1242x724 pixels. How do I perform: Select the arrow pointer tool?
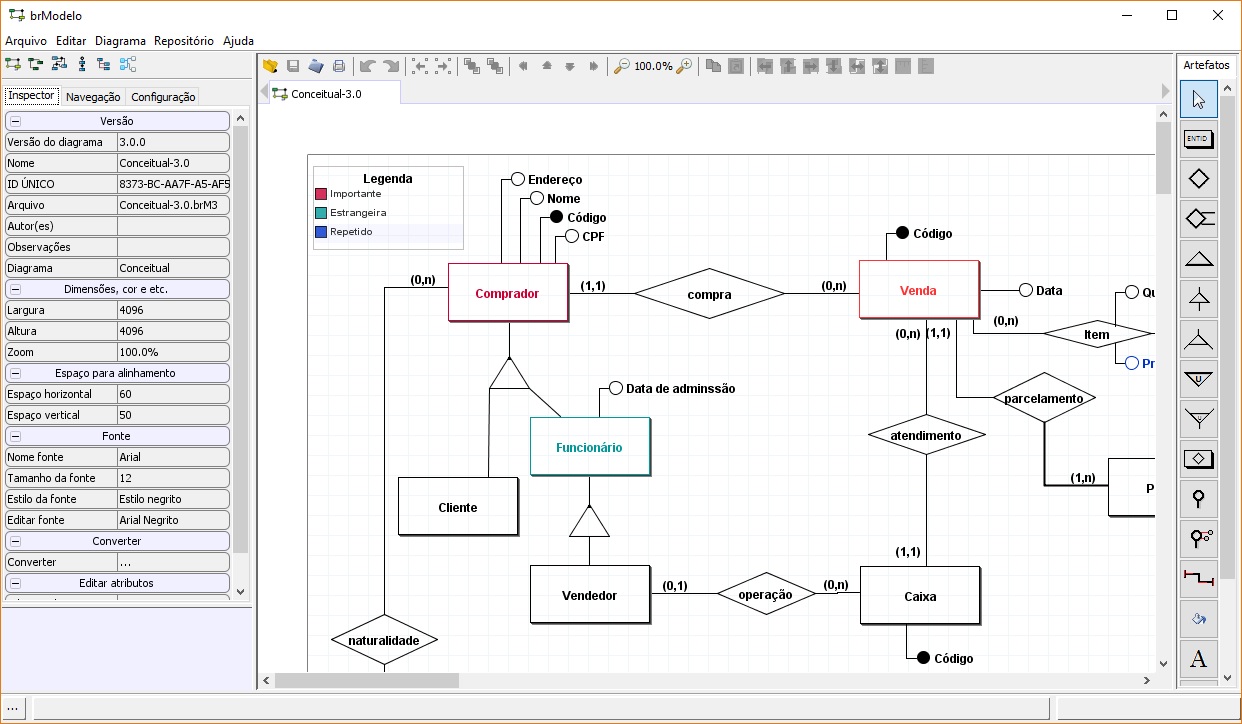pyautogui.click(x=1198, y=99)
